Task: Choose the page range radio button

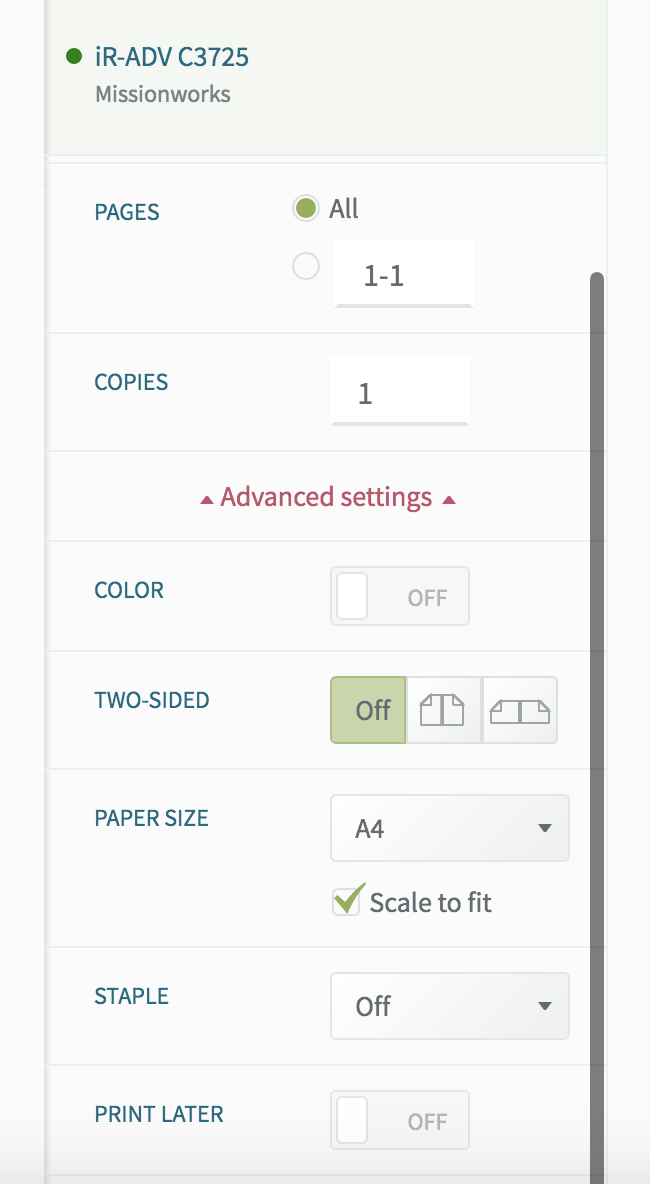Action: coord(306,266)
